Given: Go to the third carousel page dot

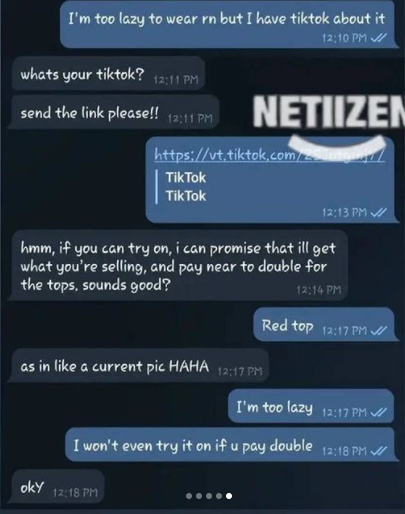Looking at the screenshot, I should pyautogui.click(x=209, y=496).
